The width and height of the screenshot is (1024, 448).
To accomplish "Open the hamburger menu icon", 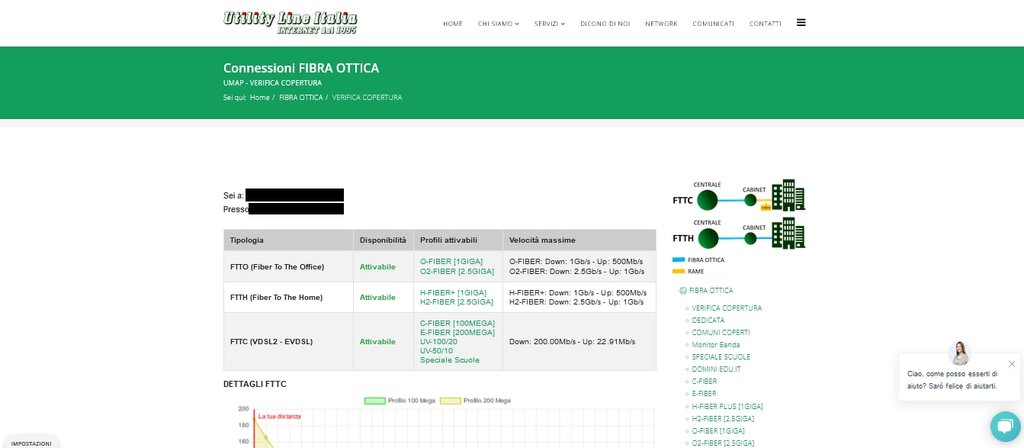I will click(801, 22).
